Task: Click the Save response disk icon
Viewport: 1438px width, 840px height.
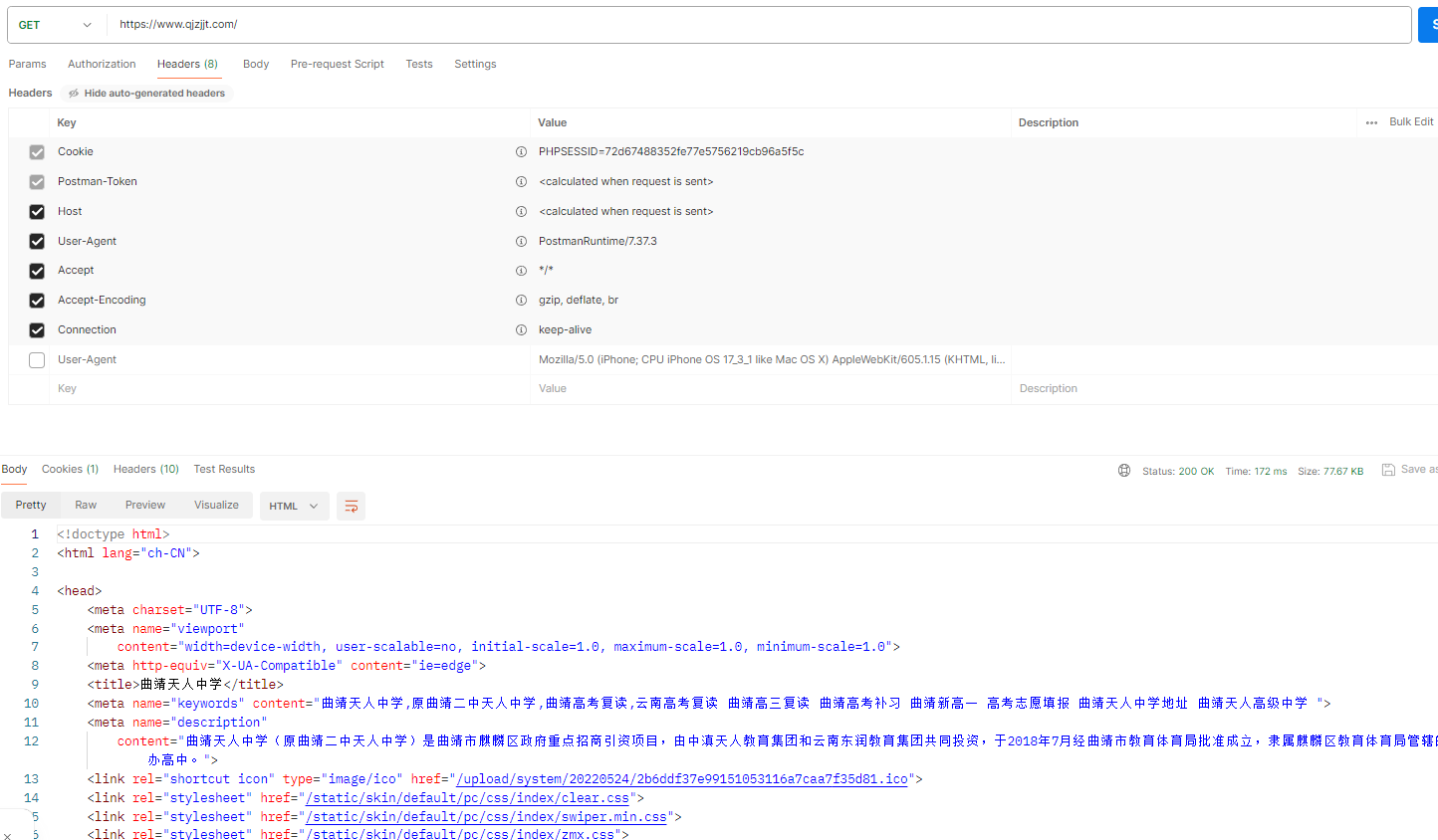Action: pyautogui.click(x=1388, y=470)
